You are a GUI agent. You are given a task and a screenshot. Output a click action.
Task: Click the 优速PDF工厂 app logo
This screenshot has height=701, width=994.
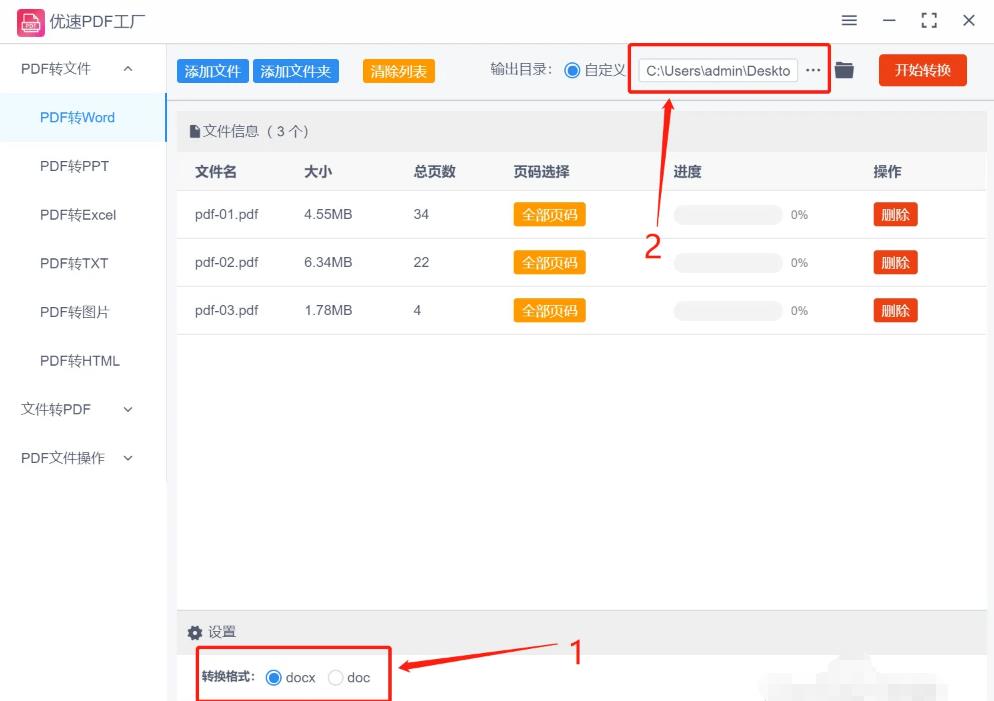(30, 21)
